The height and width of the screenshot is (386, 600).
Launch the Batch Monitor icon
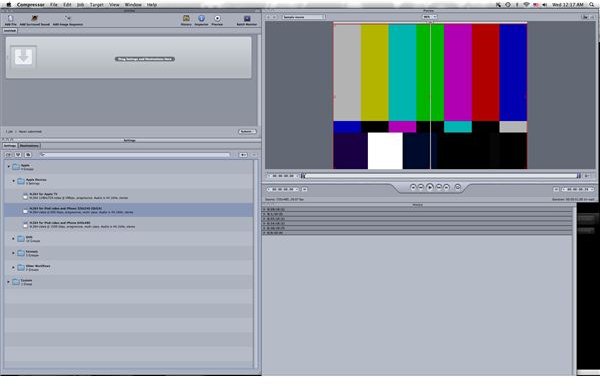click(247, 19)
